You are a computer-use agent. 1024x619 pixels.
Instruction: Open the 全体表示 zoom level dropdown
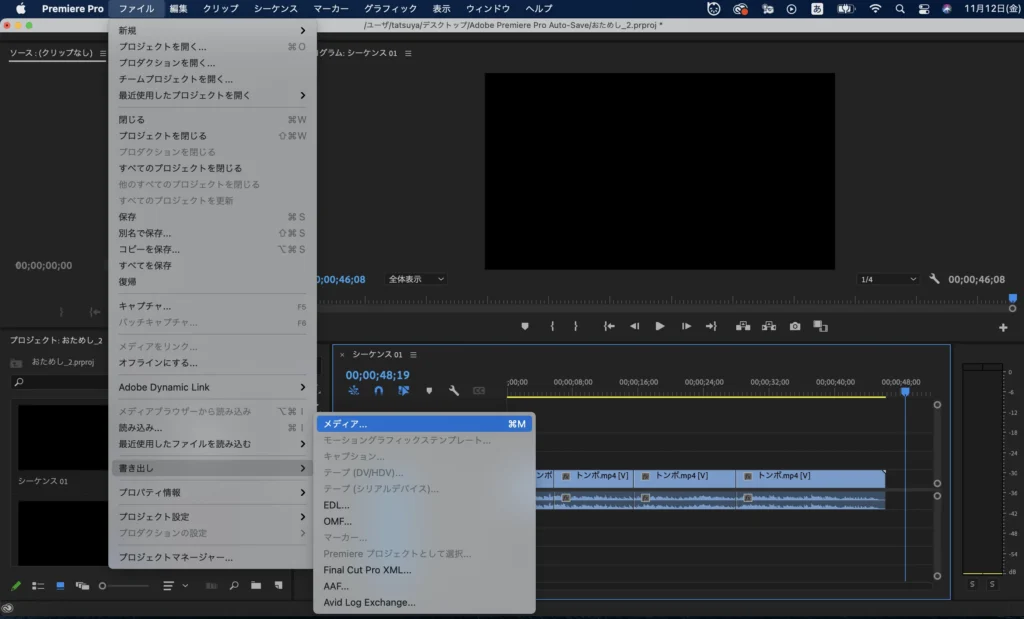[x=416, y=279]
